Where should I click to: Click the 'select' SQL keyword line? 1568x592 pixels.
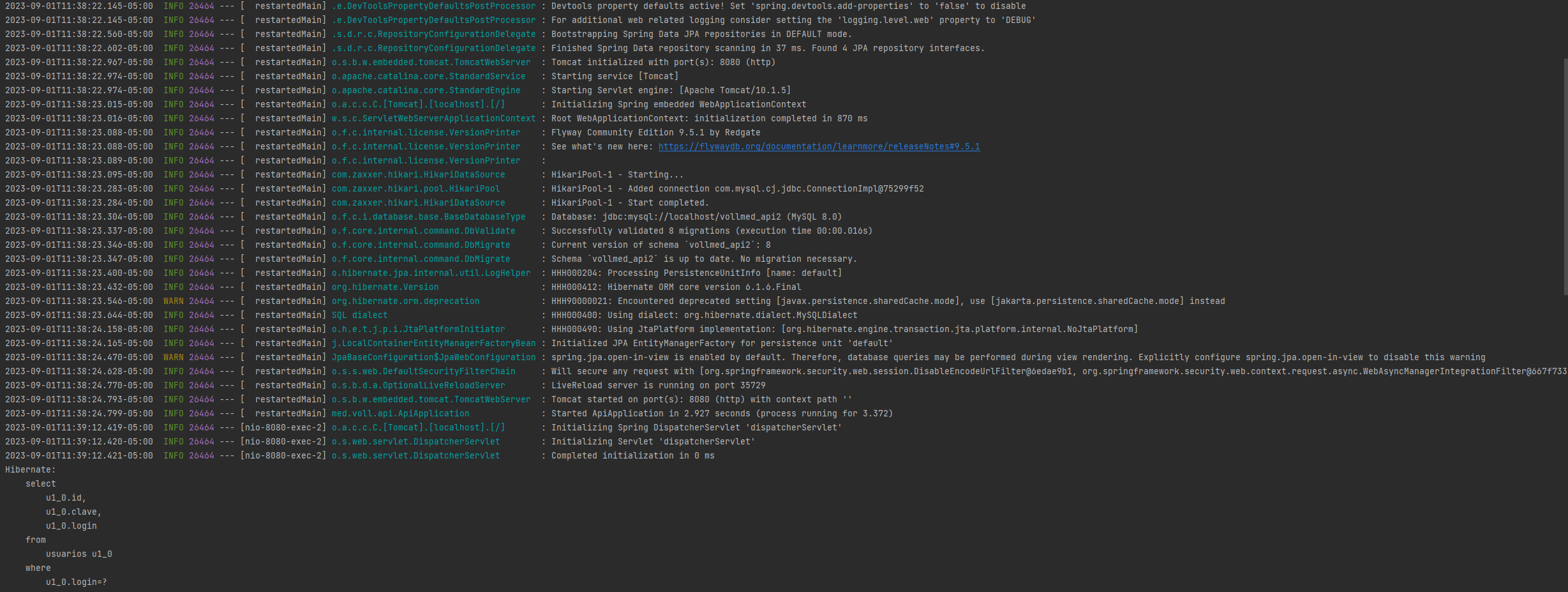[40, 484]
